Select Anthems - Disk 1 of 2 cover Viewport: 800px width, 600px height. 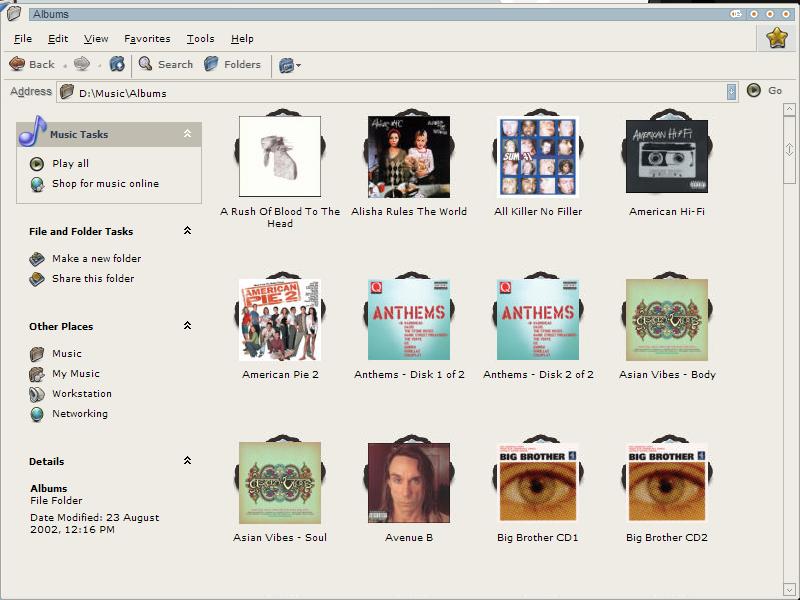click(x=409, y=320)
